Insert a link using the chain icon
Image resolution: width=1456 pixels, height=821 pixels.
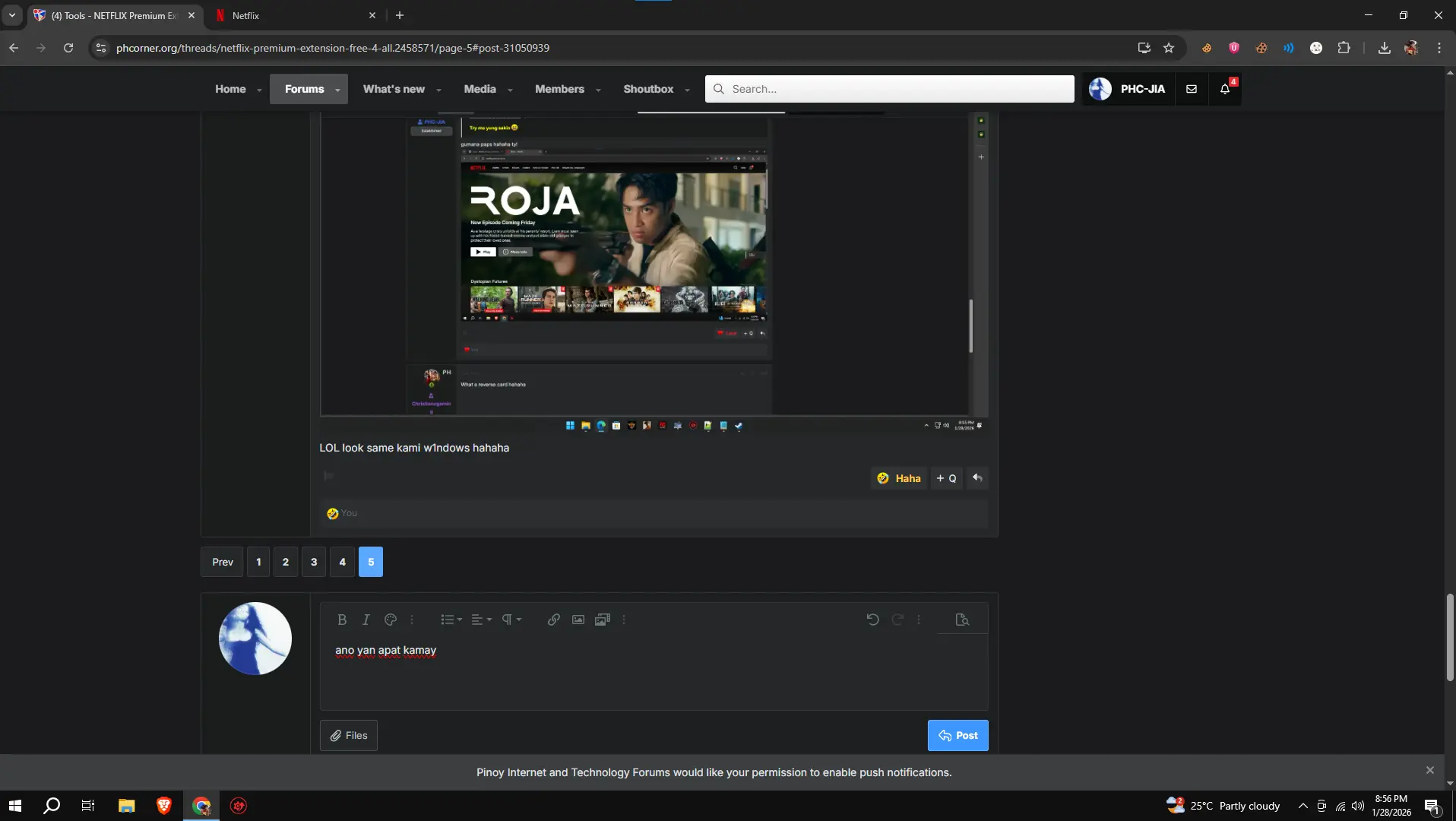click(x=554, y=620)
